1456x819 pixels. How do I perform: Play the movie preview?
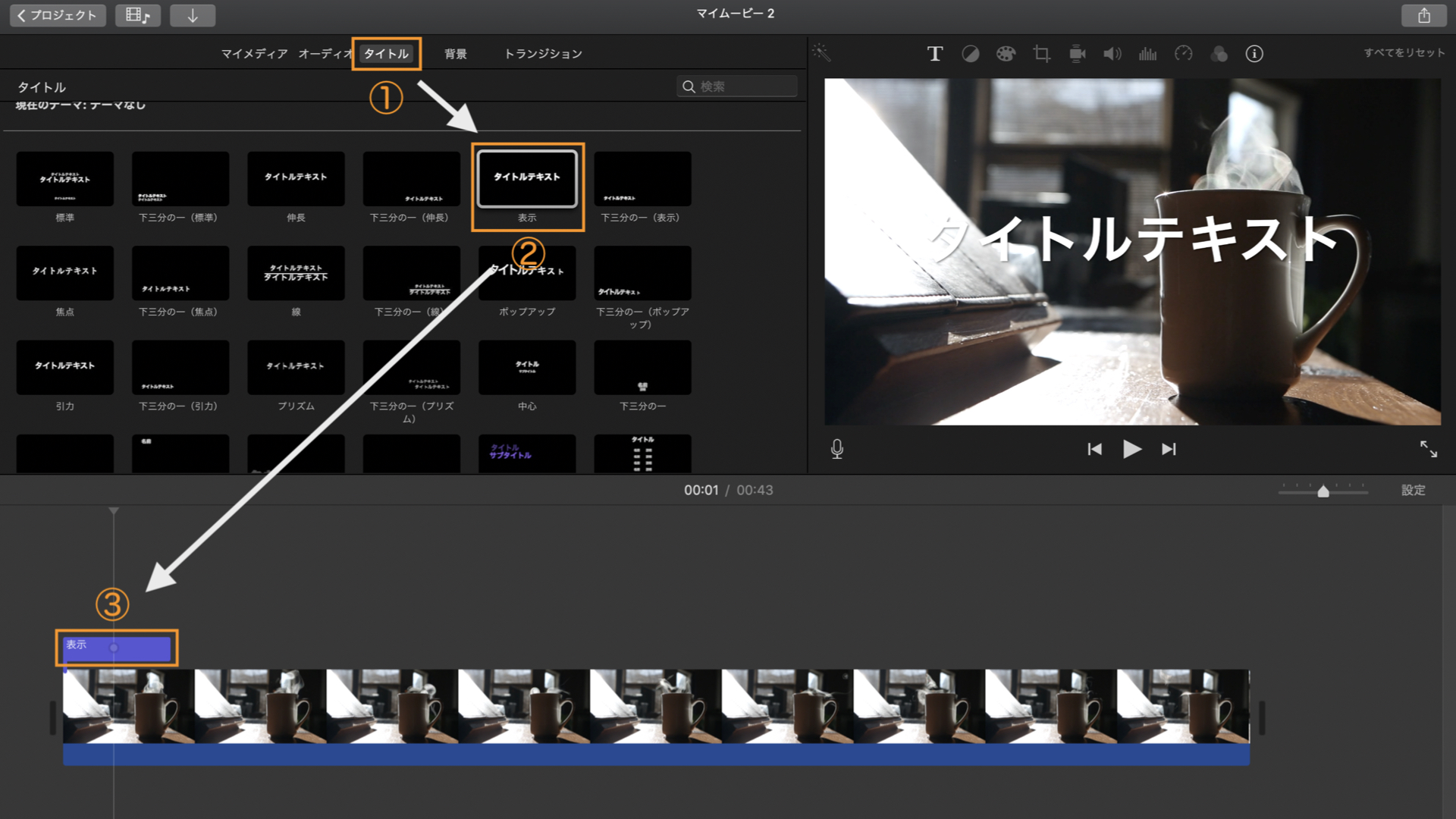click(1131, 449)
